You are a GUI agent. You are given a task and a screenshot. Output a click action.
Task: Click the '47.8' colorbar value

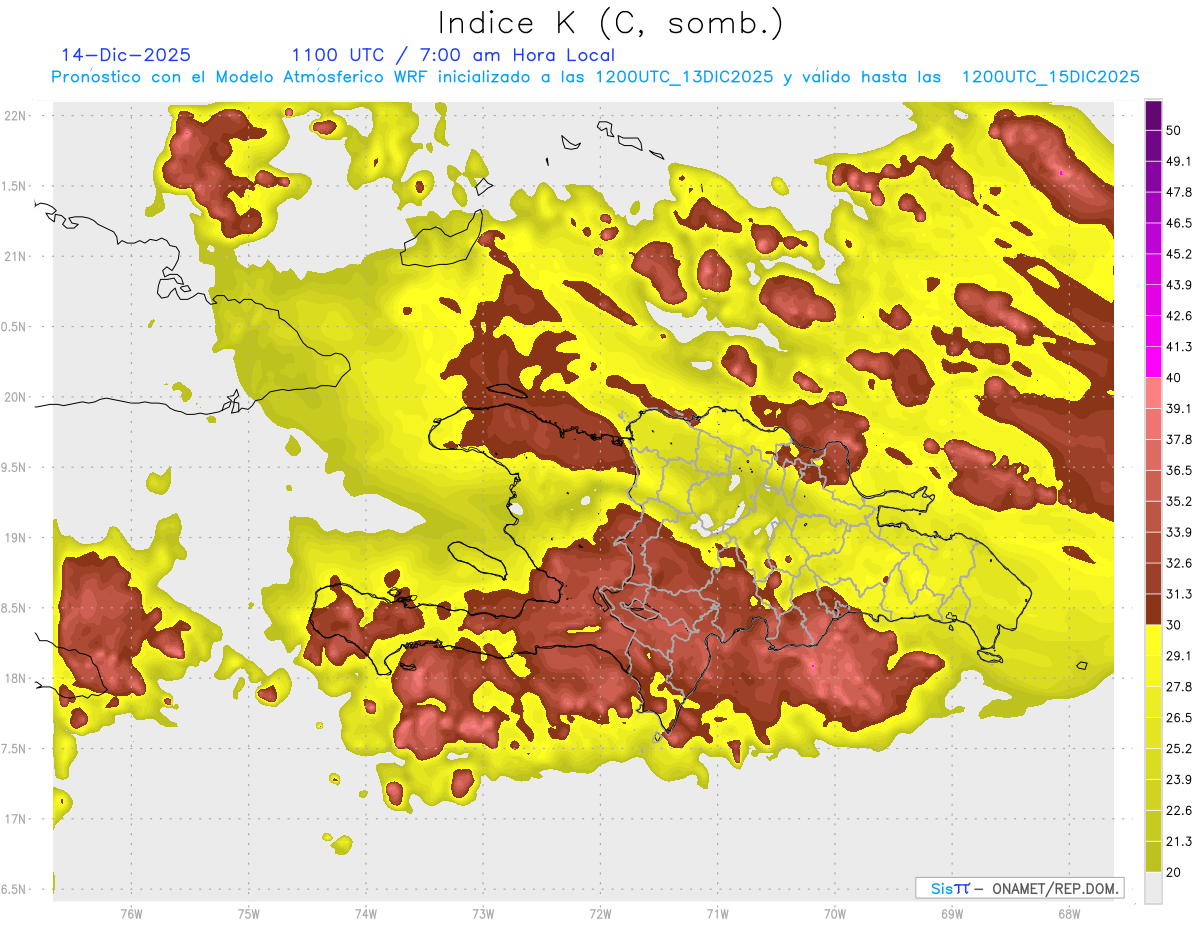tap(1179, 192)
